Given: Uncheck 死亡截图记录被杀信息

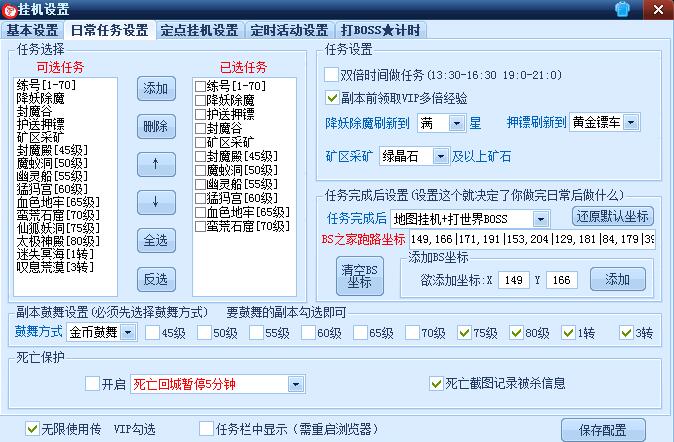Looking at the screenshot, I should click(x=436, y=383).
